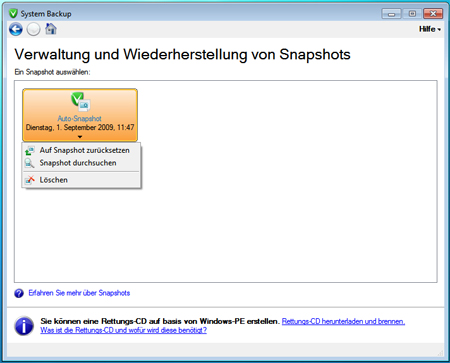Click the System Backup shield icon in title bar

pos(13,14)
